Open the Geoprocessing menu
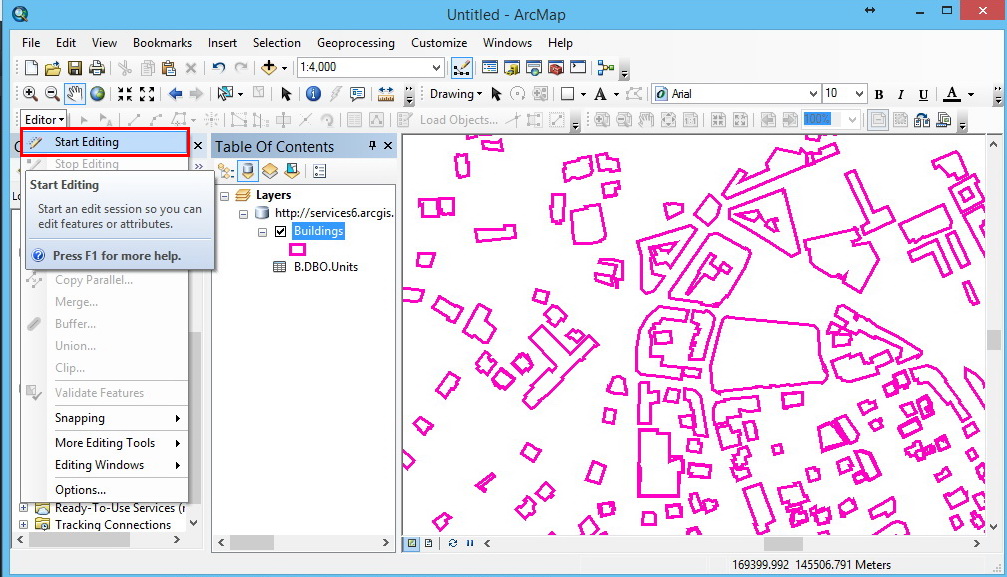1007x577 pixels. (356, 42)
